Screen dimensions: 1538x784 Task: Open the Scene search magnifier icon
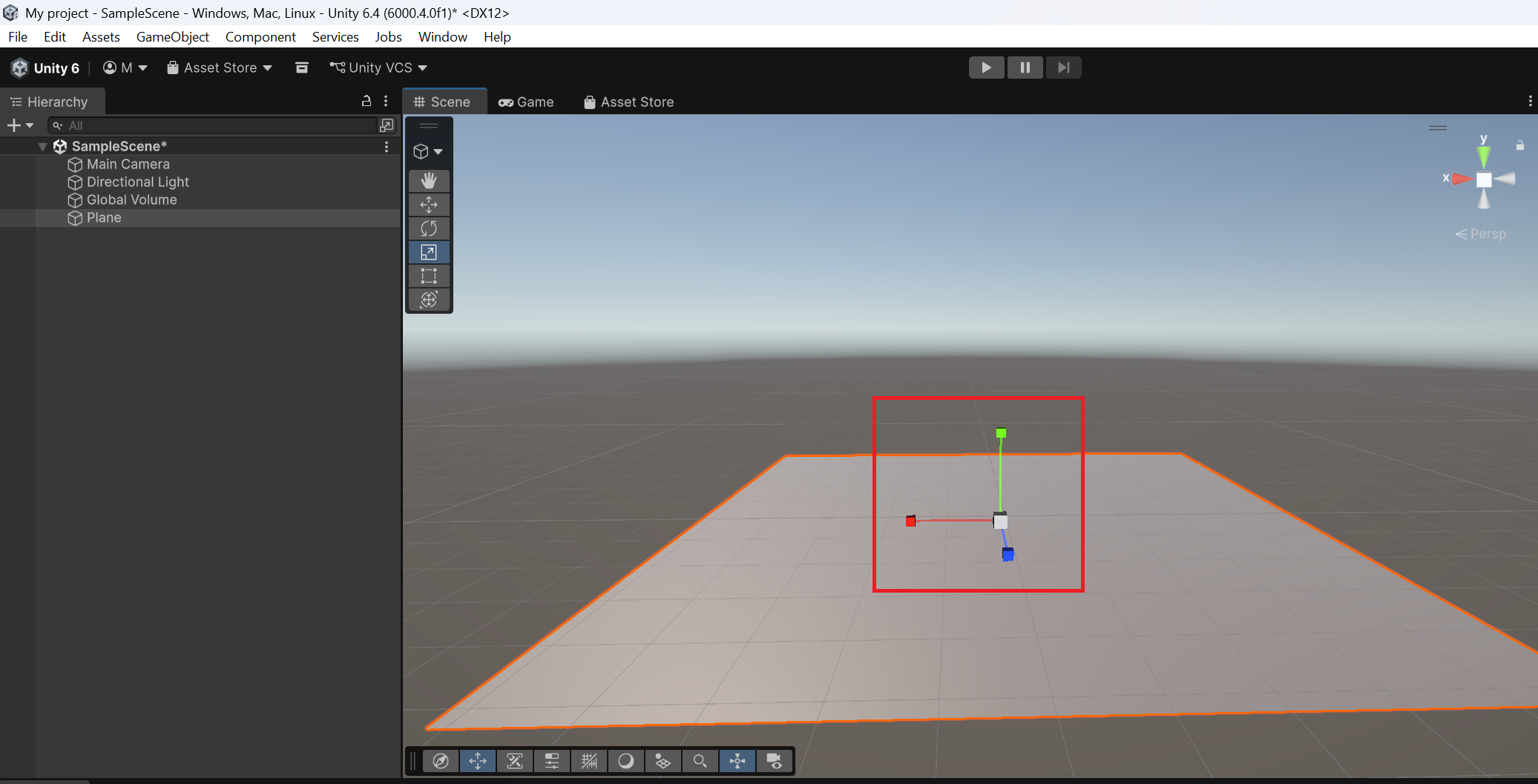(x=700, y=761)
